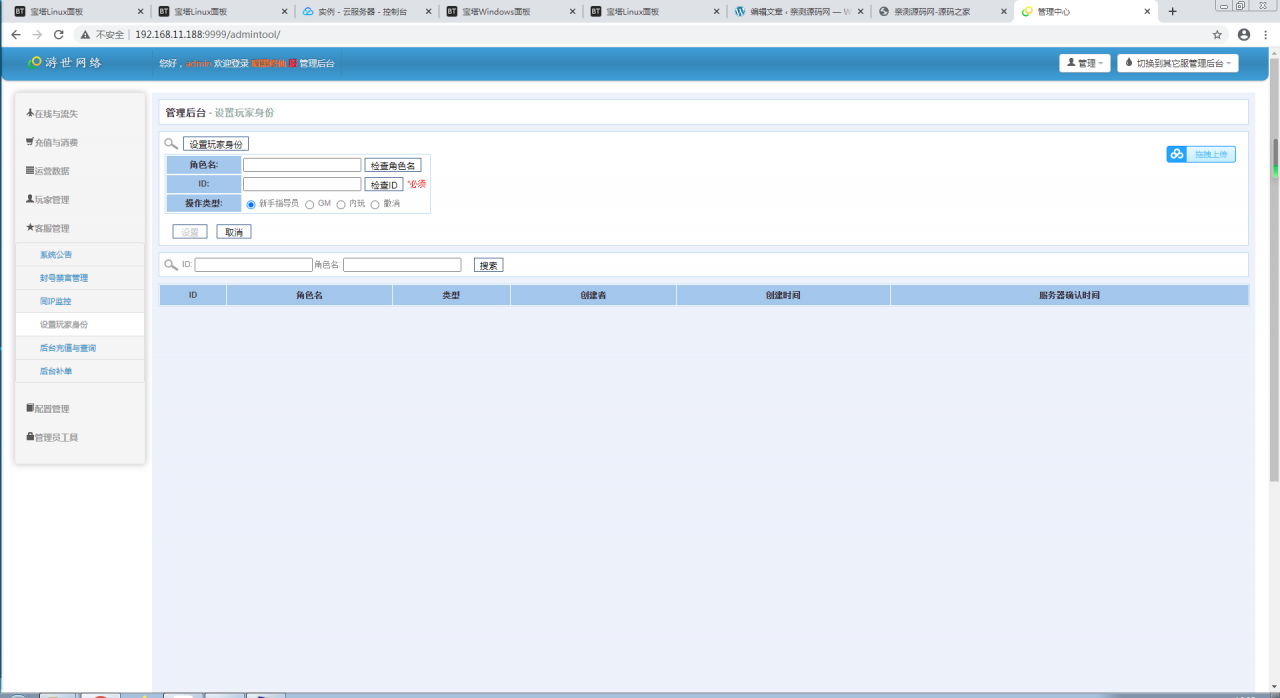This screenshot has width=1280, height=698.
Task: Switch to 实例 - 云服务器 - 控制台 tab
Action: [x=366, y=11]
